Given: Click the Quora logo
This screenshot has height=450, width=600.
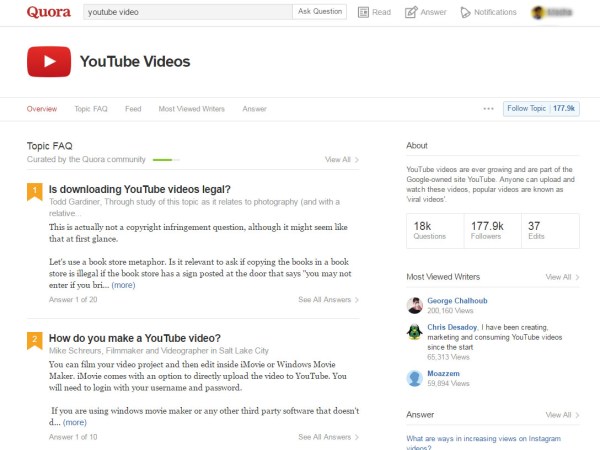Looking at the screenshot, I should 49,12.
